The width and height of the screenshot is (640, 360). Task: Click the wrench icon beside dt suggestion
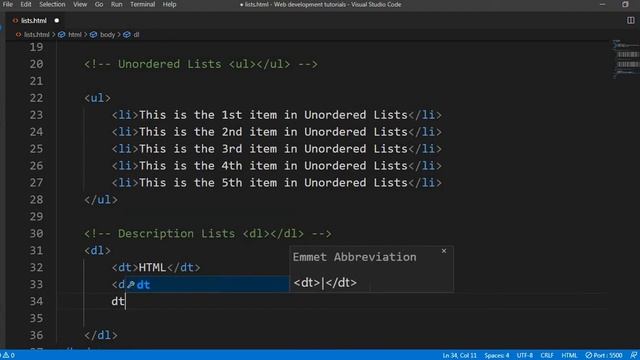[x=131, y=284]
